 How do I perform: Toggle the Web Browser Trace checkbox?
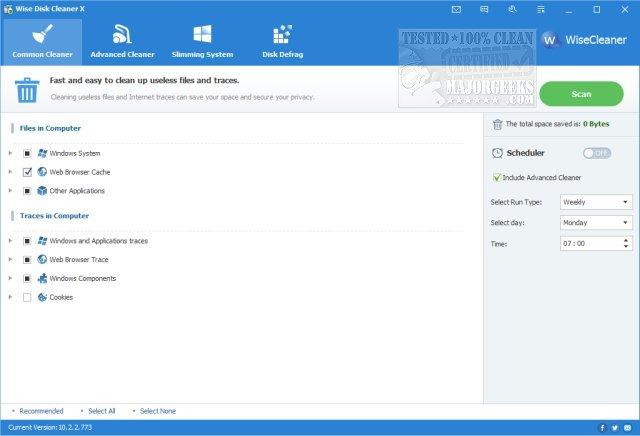pyautogui.click(x=27, y=260)
